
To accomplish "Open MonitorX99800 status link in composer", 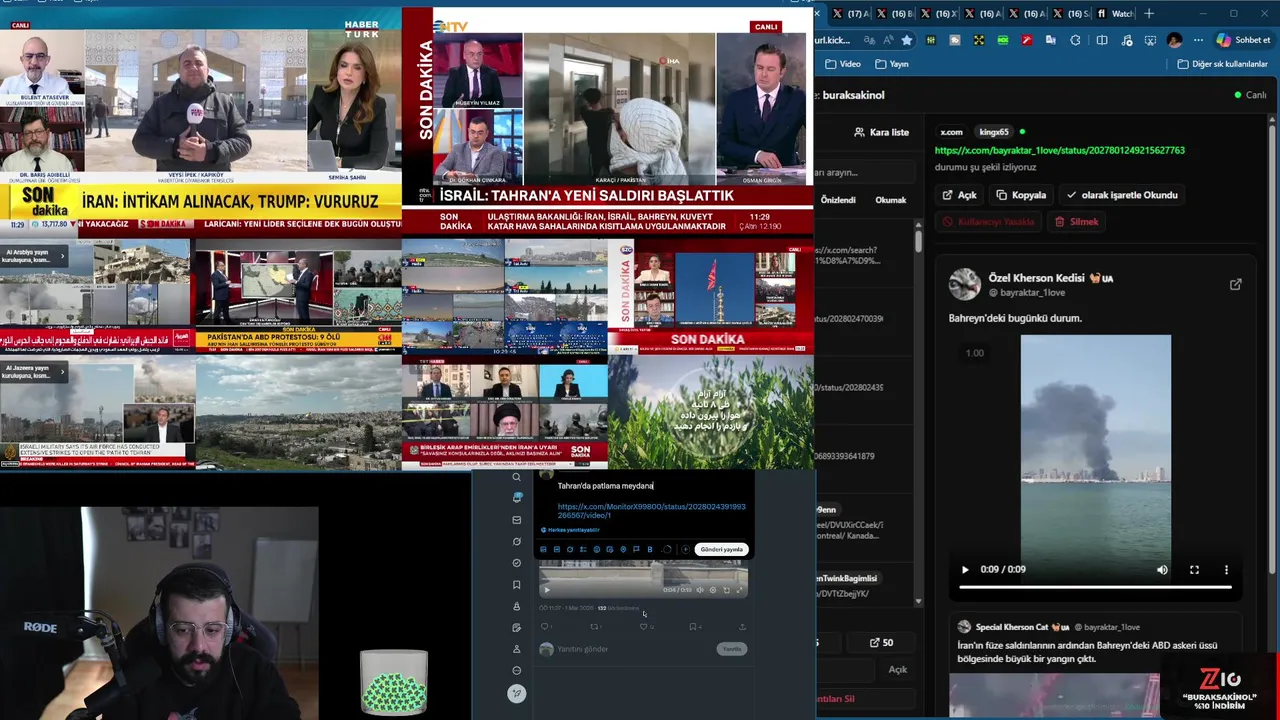I will 652,511.
